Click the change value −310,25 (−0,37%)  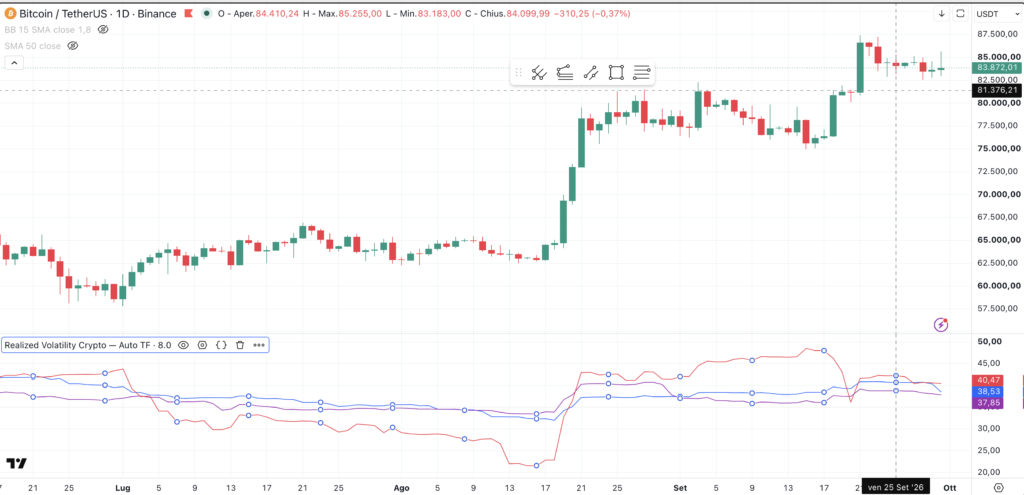pyautogui.click(x=592, y=13)
